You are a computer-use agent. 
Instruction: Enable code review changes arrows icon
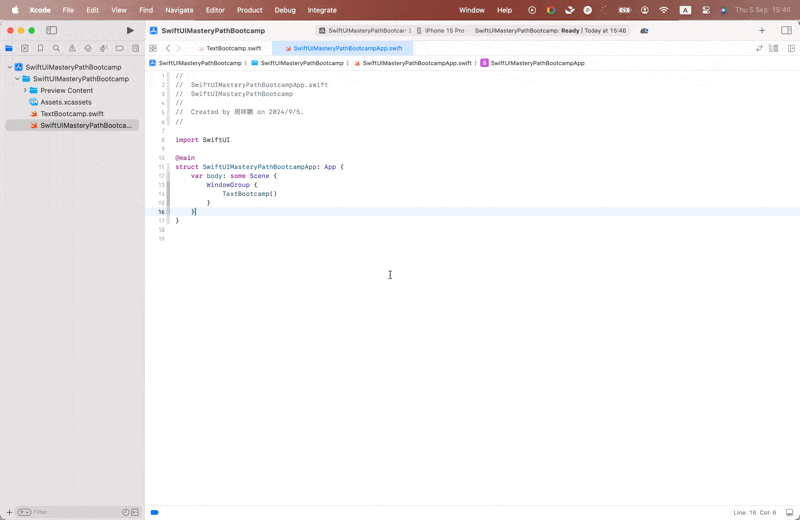pos(759,48)
